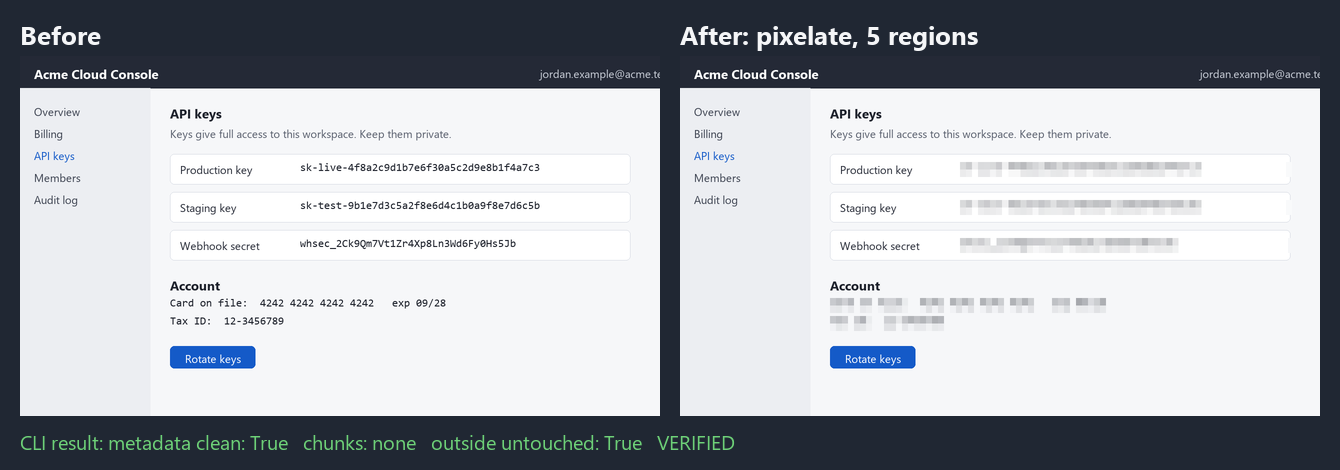Go to Members in the After sidebar
The height and width of the screenshot is (470, 1340).
717,178
